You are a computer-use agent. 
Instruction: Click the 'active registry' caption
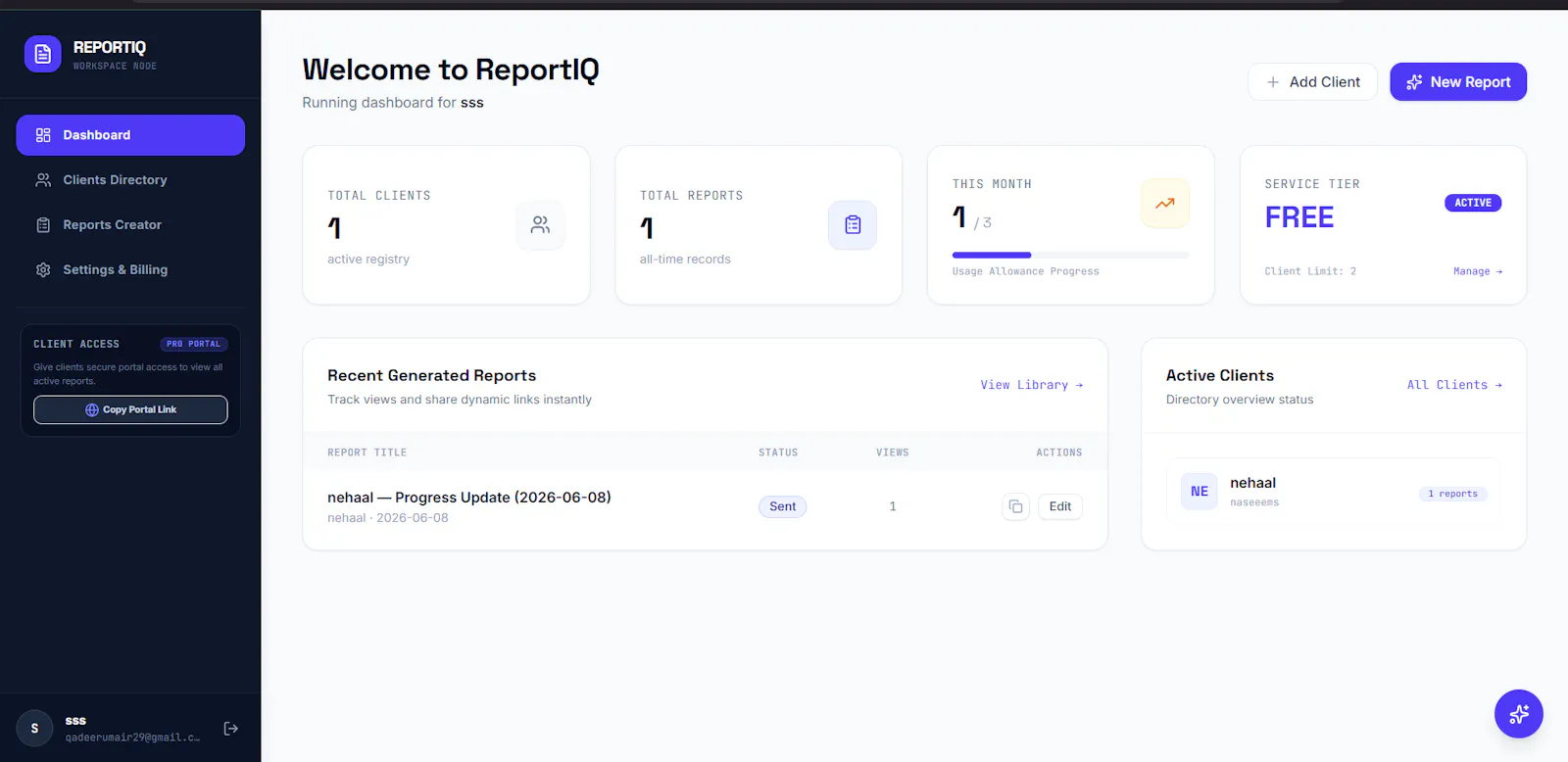pos(368,260)
